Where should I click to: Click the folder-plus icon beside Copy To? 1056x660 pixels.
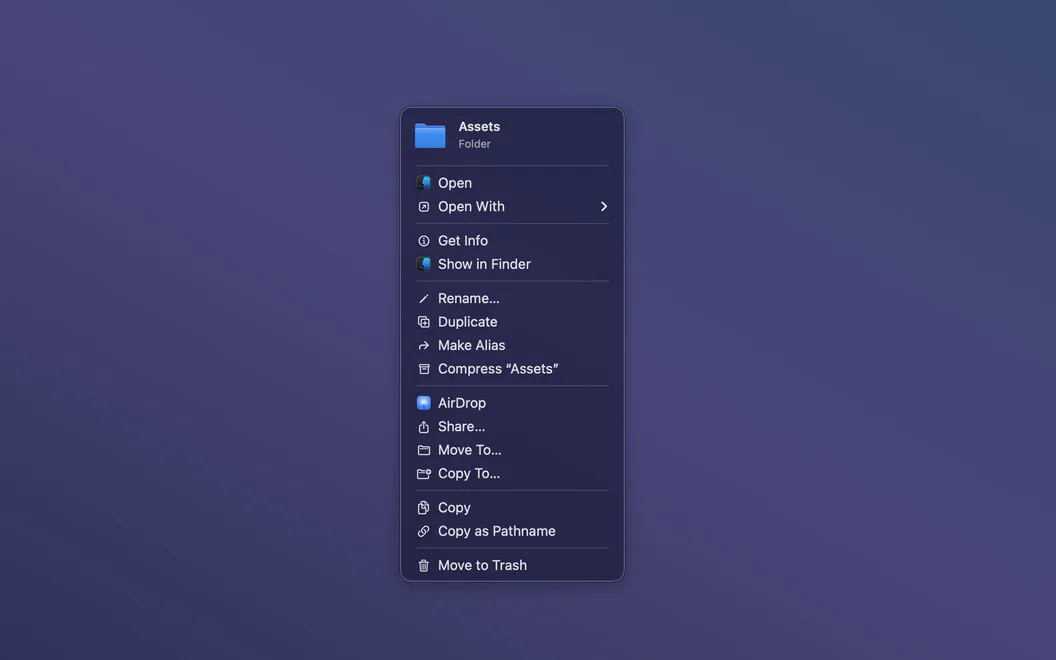click(x=424, y=473)
